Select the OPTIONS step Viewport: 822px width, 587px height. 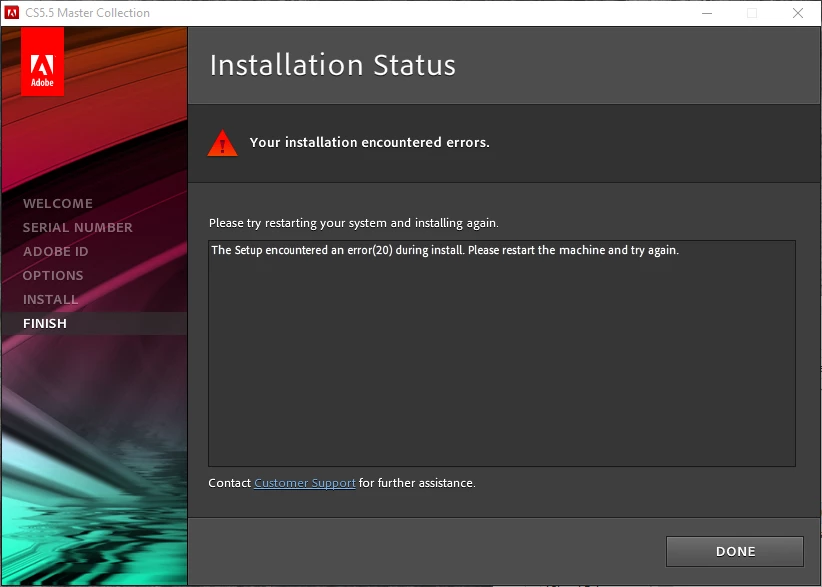point(53,276)
